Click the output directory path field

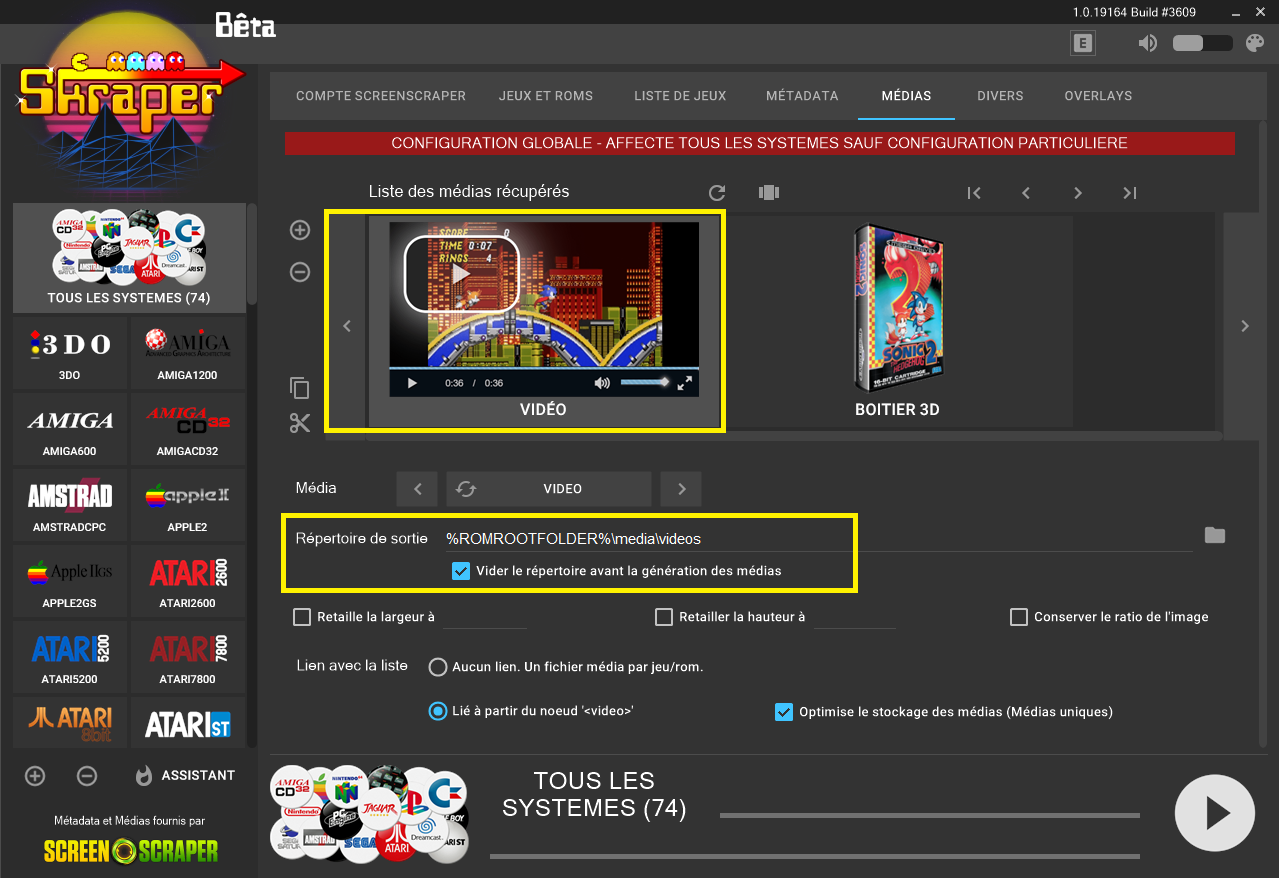(x=818, y=538)
